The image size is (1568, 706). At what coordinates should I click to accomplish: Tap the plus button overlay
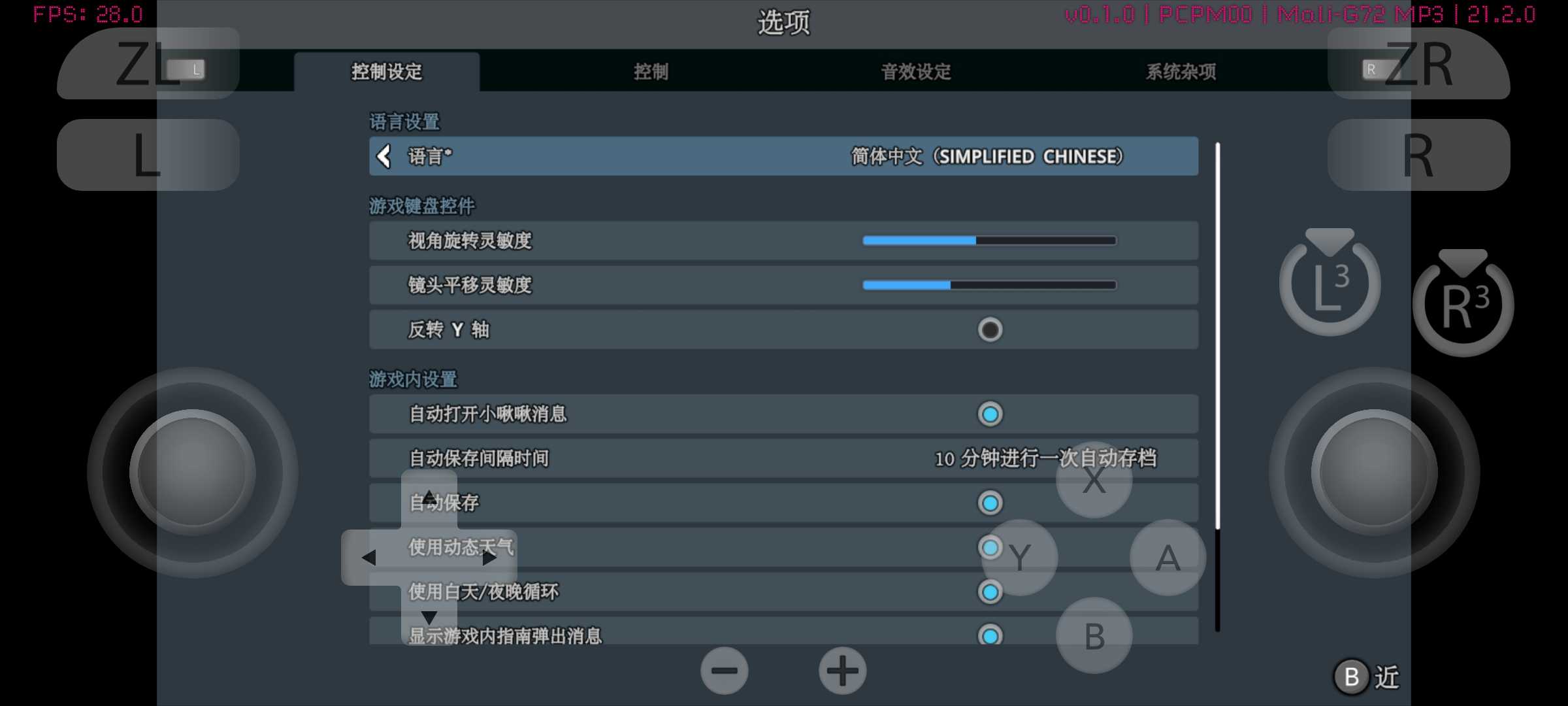point(843,671)
